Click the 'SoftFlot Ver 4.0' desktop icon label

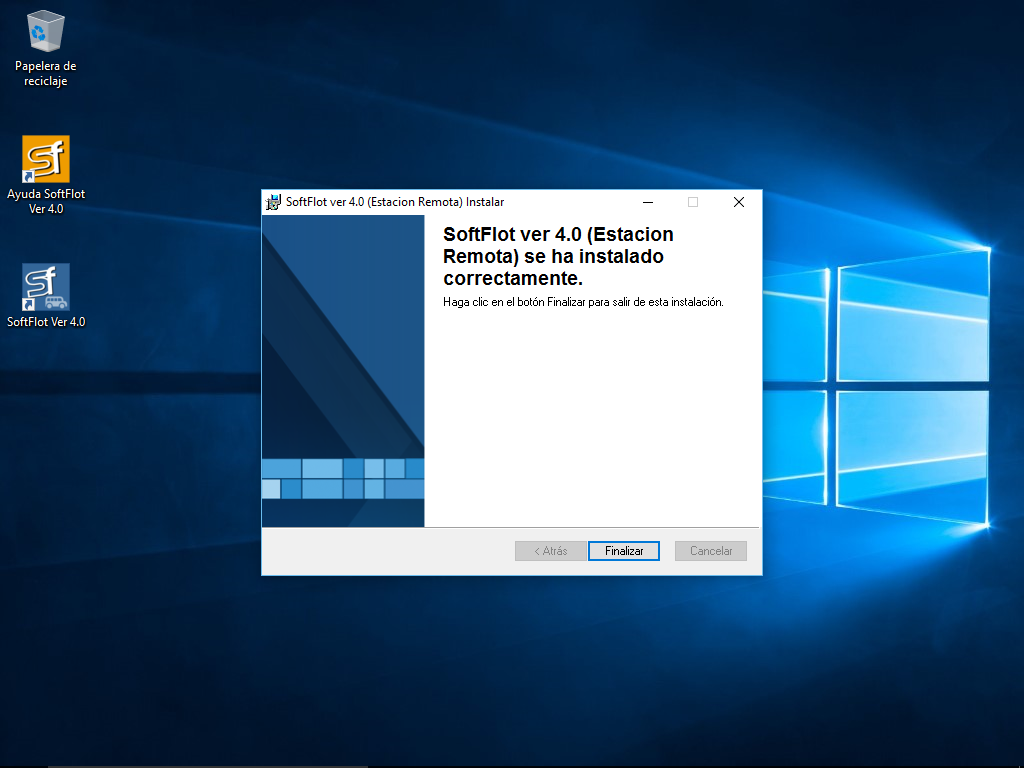click(x=46, y=322)
